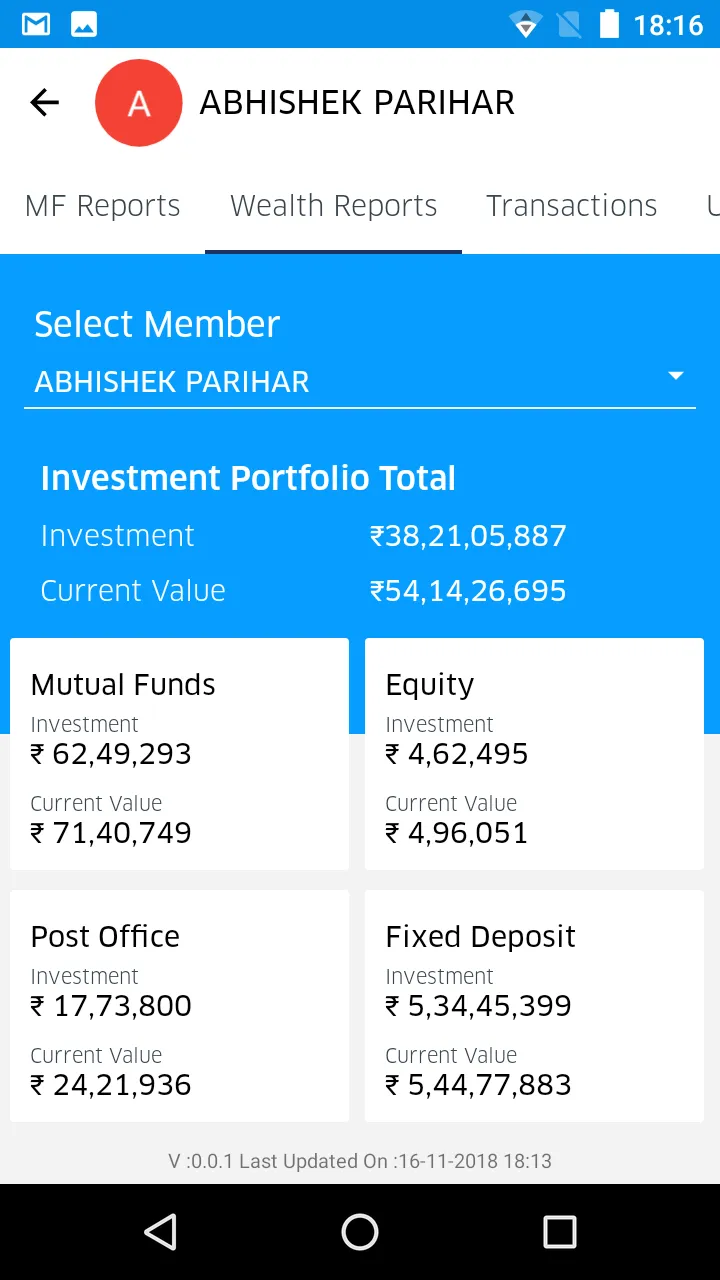This screenshot has width=720, height=1280.
Task: Tap the Android back navigation triangle
Action: [160, 1232]
